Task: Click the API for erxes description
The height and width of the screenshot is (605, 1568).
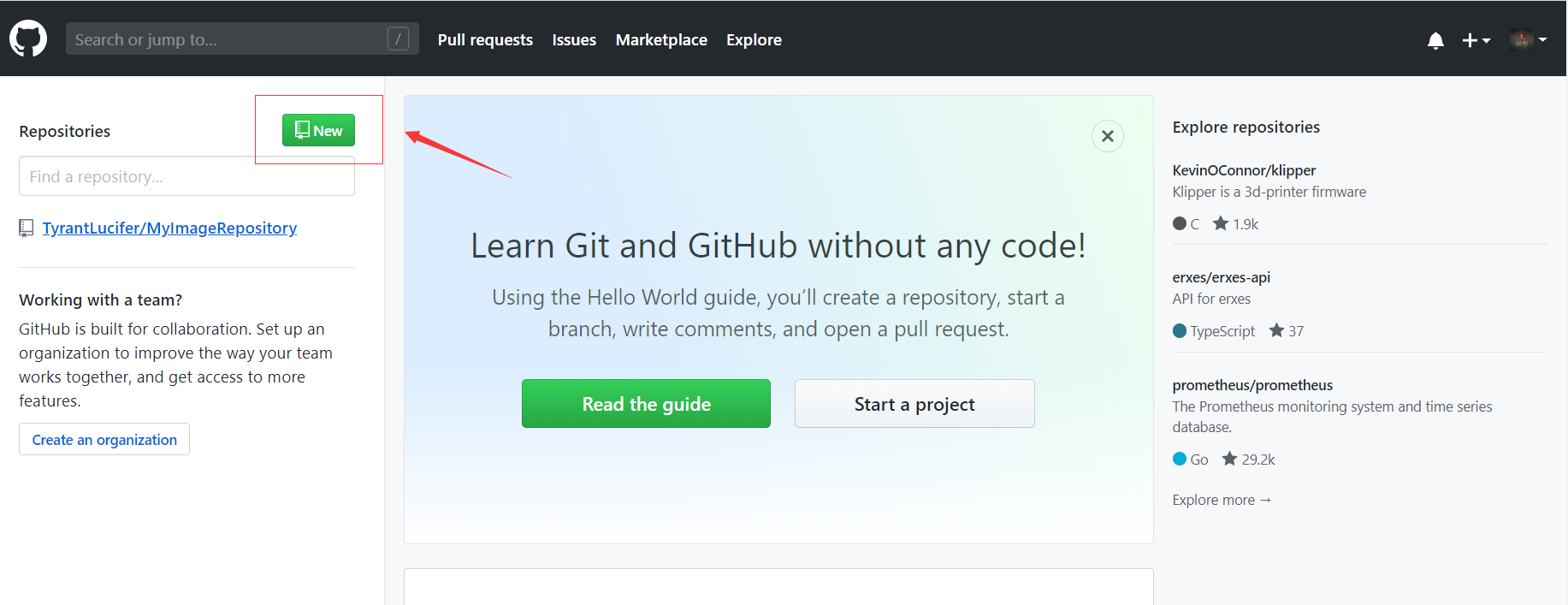Action: click(x=1211, y=299)
